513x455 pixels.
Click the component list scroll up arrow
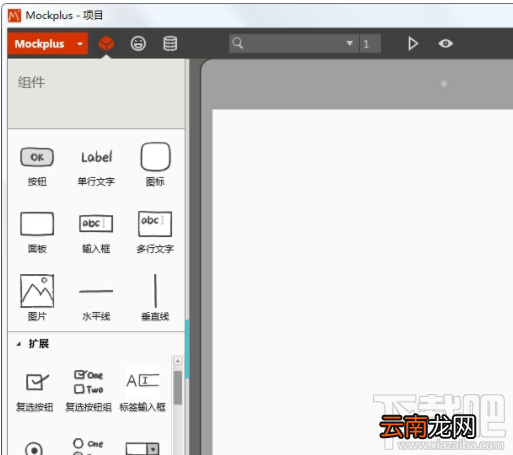[x=178, y=361]
